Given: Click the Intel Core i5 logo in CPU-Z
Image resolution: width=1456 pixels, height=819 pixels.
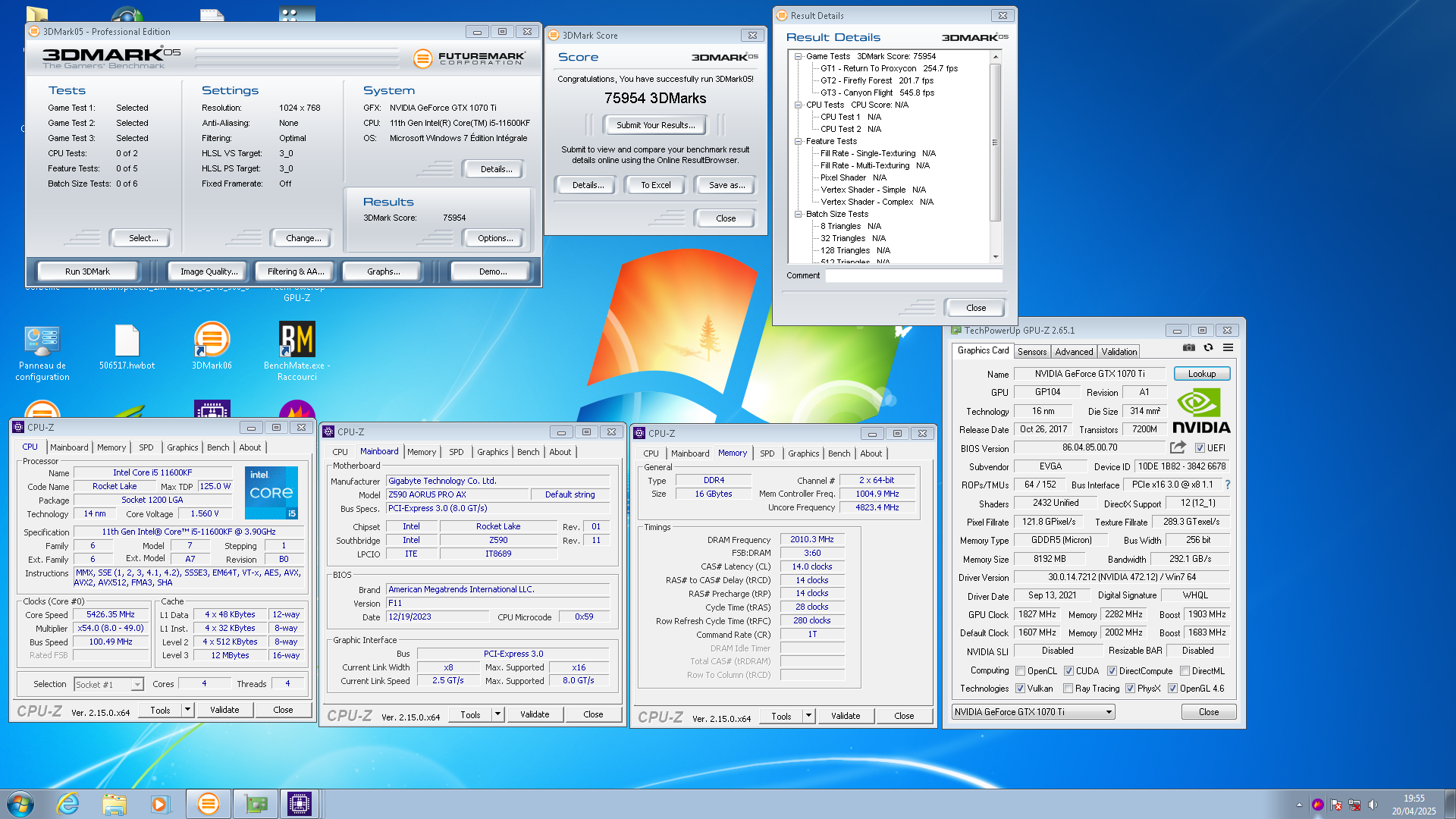Looking at the screenshot, I should 271,493.
